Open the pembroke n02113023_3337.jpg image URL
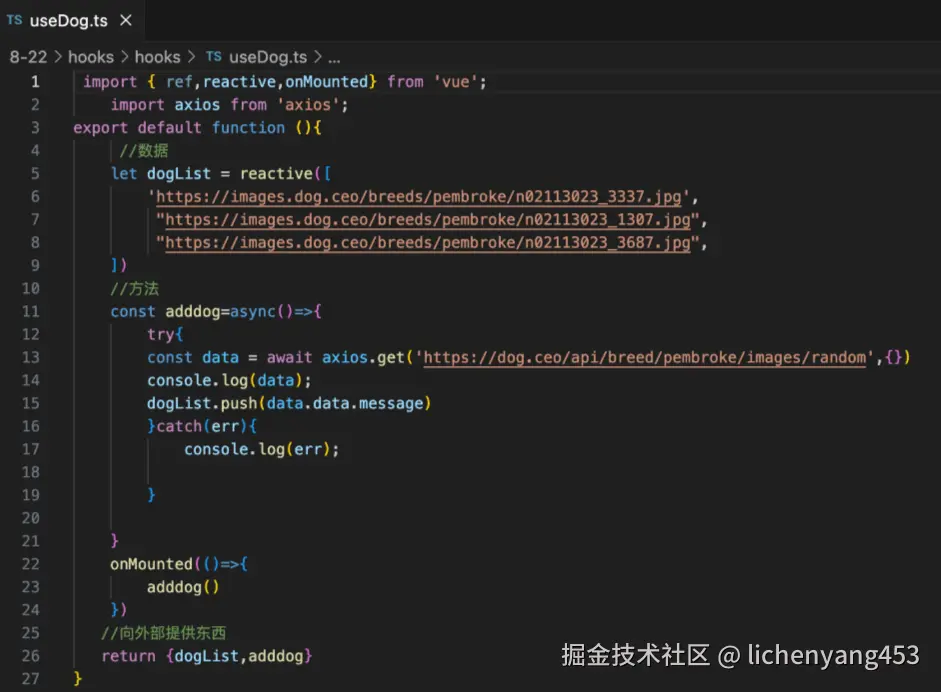 click(x=419, y=197)
